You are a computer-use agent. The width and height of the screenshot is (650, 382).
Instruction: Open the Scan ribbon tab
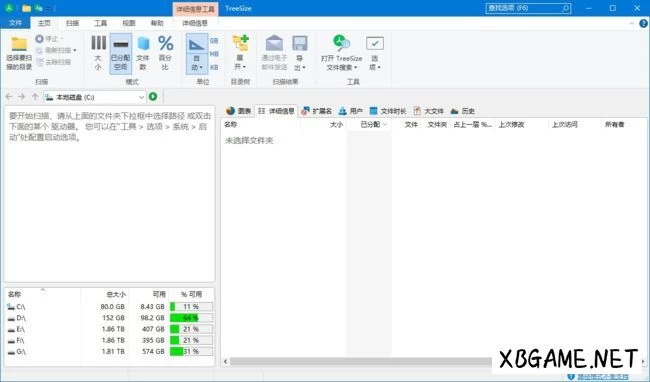tap(73, 23)
